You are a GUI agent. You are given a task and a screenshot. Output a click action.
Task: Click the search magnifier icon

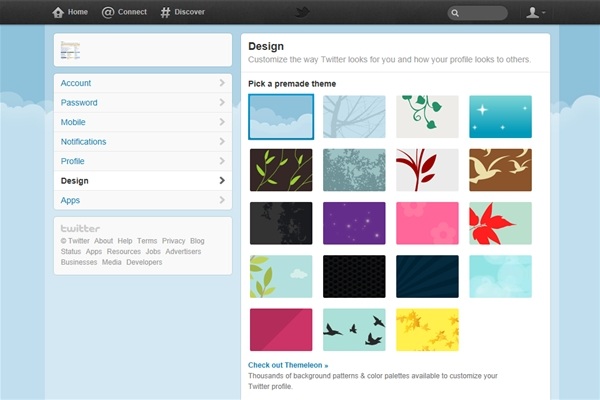click(x=455, y=13)
